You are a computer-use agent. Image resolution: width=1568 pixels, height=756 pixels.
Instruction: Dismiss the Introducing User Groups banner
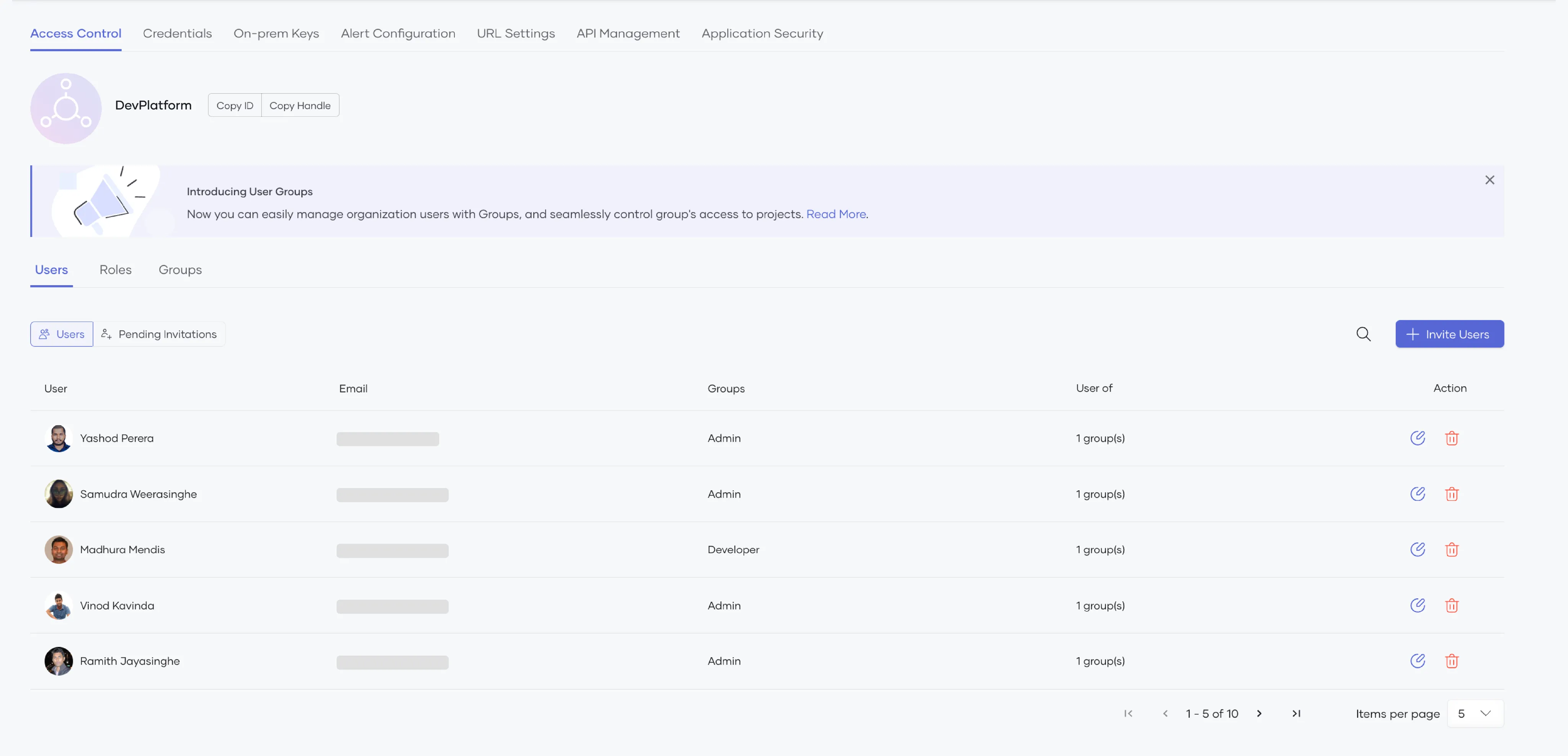tap(1490, 180)
